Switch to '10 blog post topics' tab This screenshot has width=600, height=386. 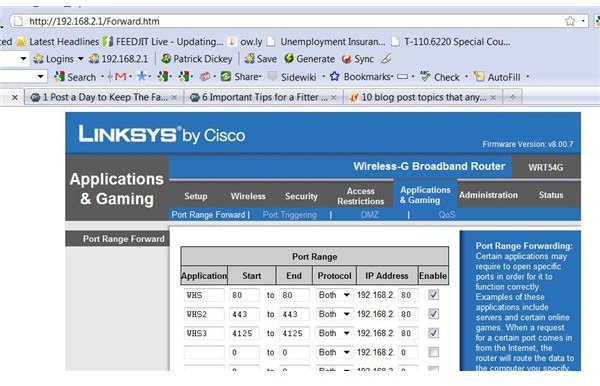[423, 97]
